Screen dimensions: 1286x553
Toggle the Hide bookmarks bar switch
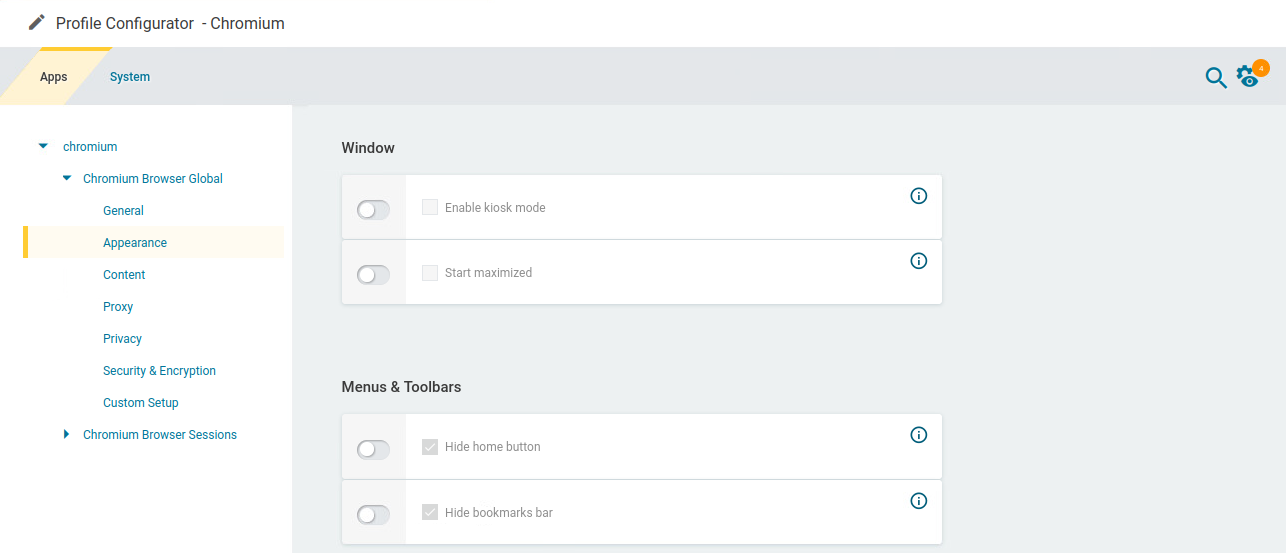click(373, 515)
